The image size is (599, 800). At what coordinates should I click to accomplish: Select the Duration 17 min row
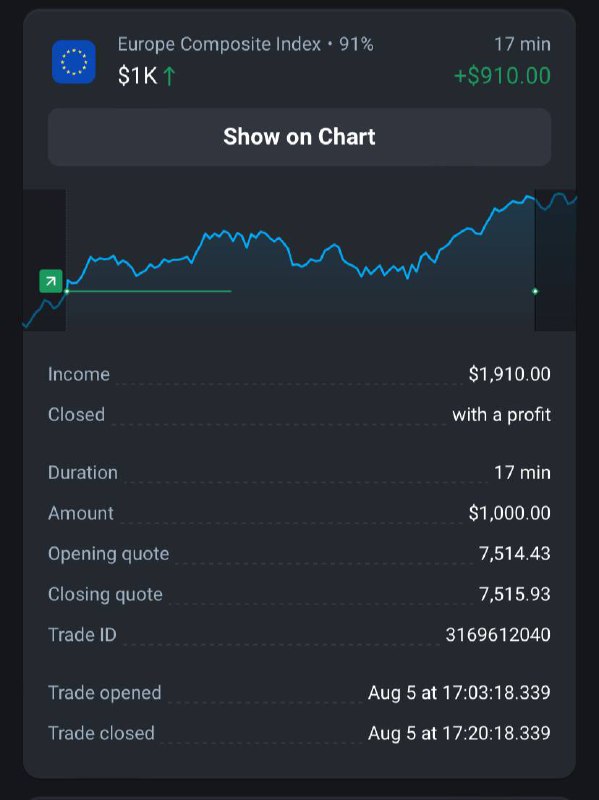(x=300, y=472)
